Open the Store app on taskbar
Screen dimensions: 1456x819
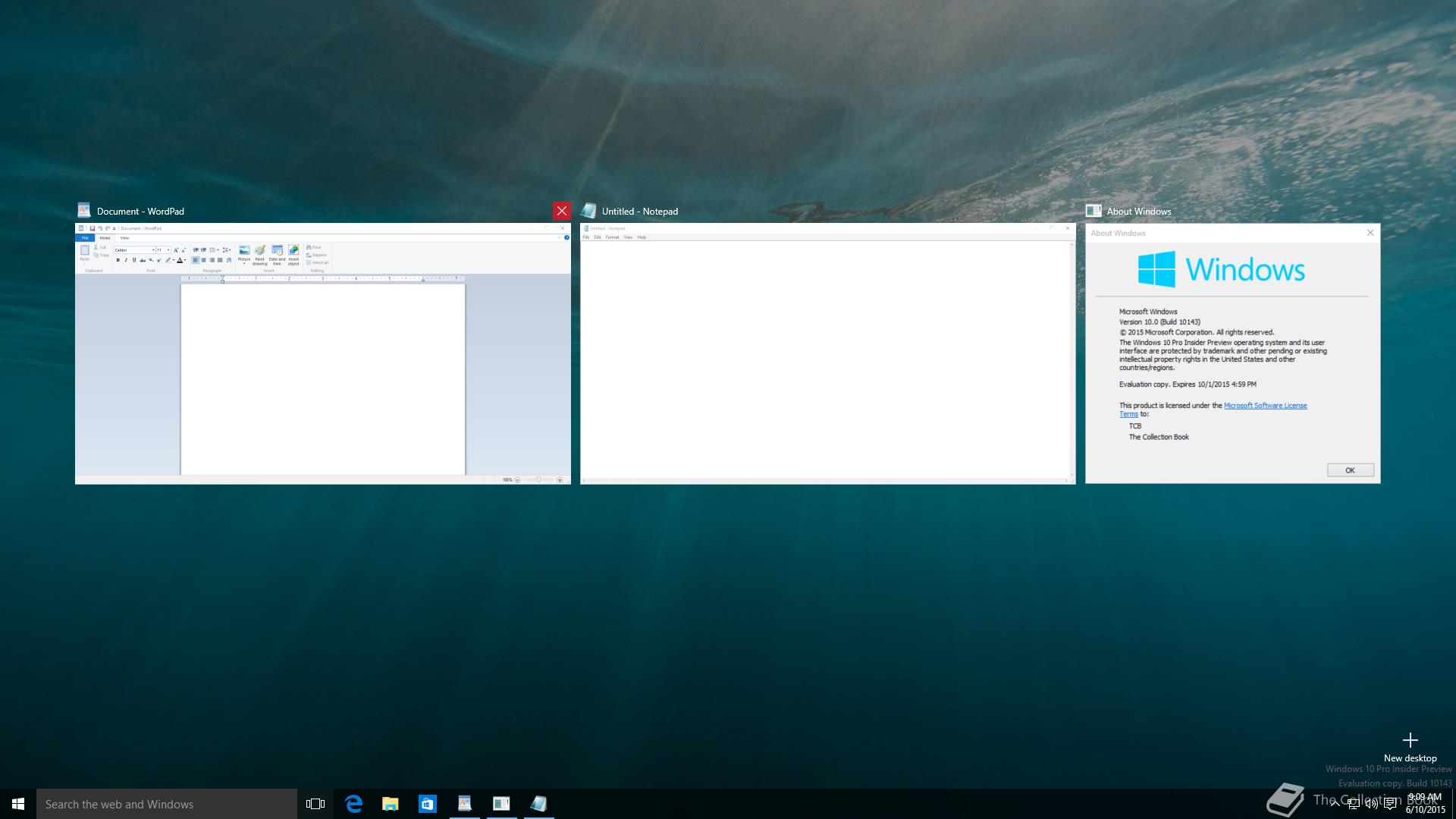[428, 804]
